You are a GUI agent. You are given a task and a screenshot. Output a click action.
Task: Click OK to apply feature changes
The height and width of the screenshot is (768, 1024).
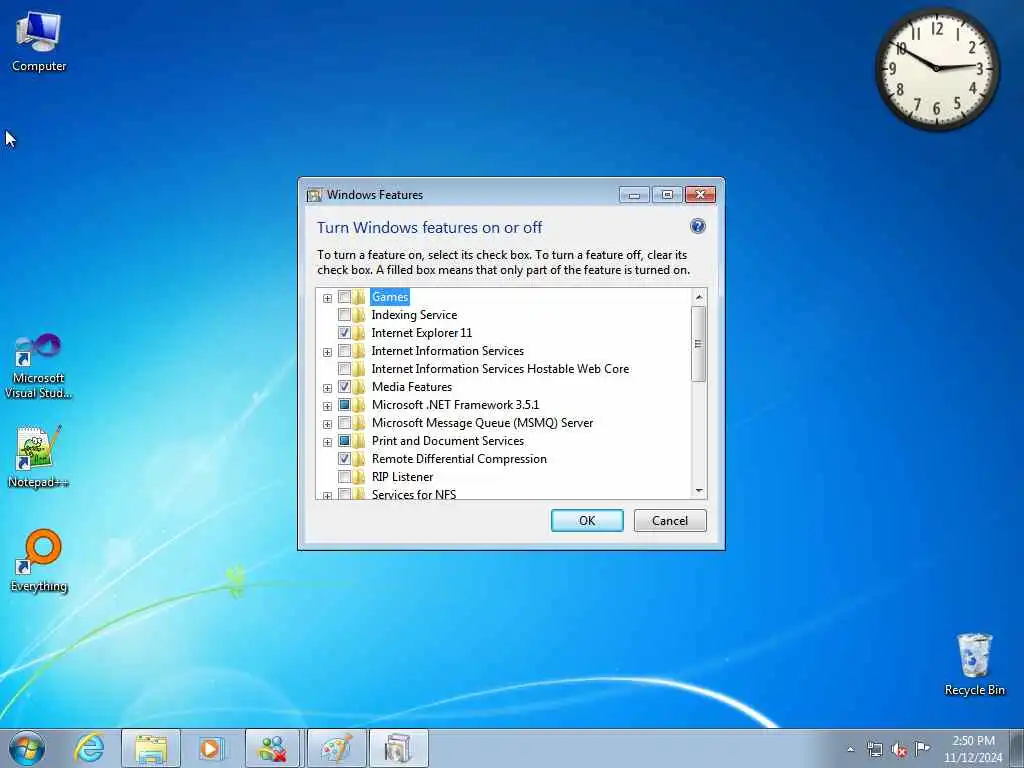pos(587,520)
